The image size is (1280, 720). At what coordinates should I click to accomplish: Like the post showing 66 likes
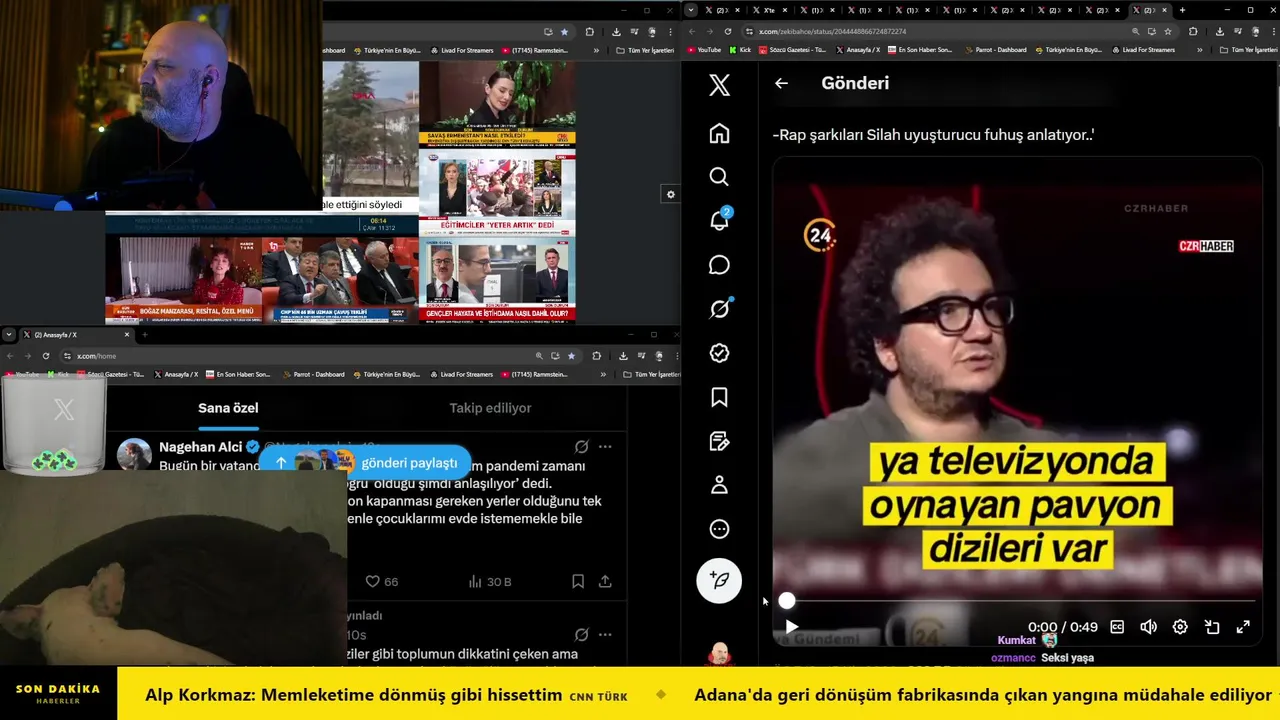coord(381,581)
